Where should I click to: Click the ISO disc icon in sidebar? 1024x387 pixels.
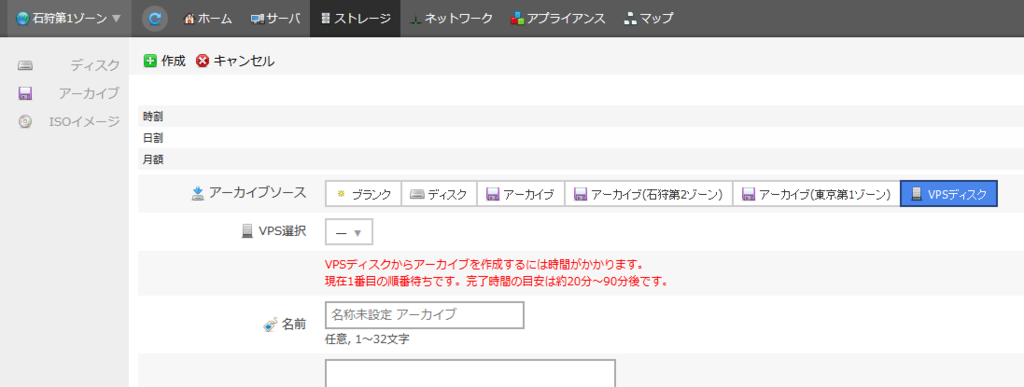pyautogui.click(x=25, y=121)
